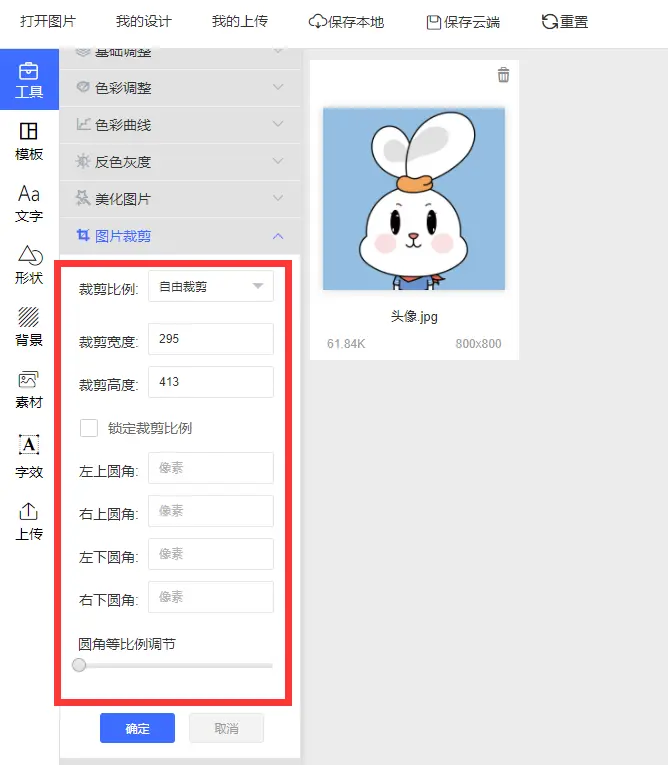Image resolution: width=668 pixels, height=765 pixels.
Task: Click the 反色灰度 icon
Action: tap(83, 161)
